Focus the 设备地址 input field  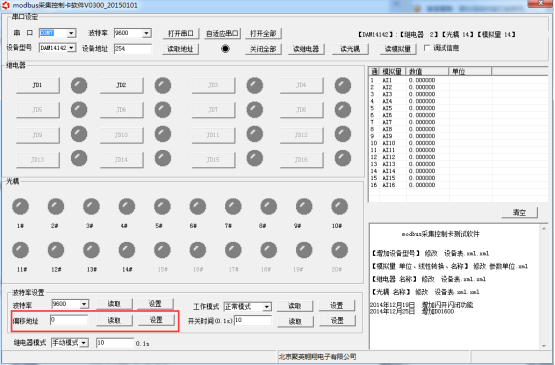[133, 49]
